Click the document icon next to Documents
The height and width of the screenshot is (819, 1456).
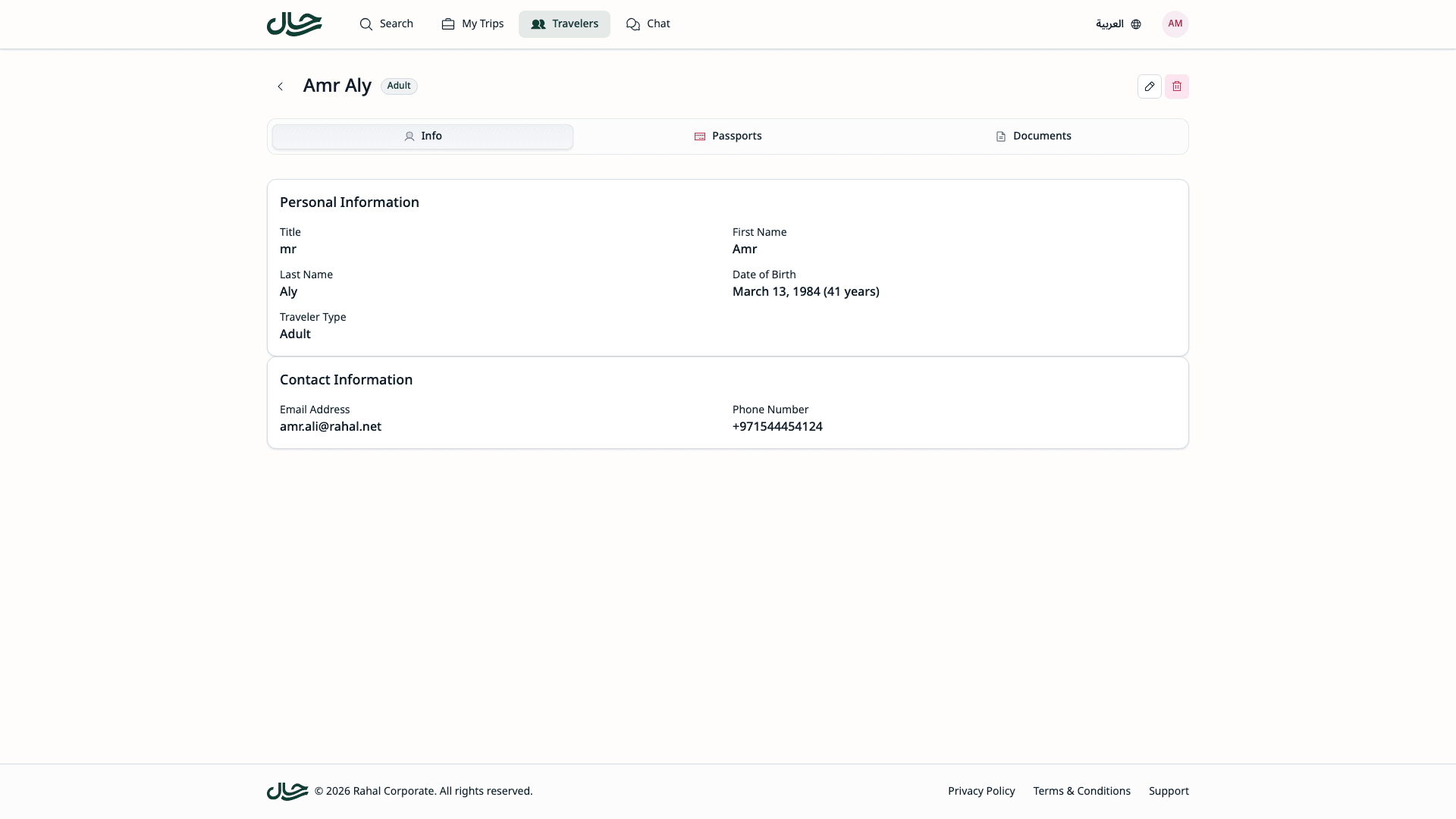(1000, 136)
